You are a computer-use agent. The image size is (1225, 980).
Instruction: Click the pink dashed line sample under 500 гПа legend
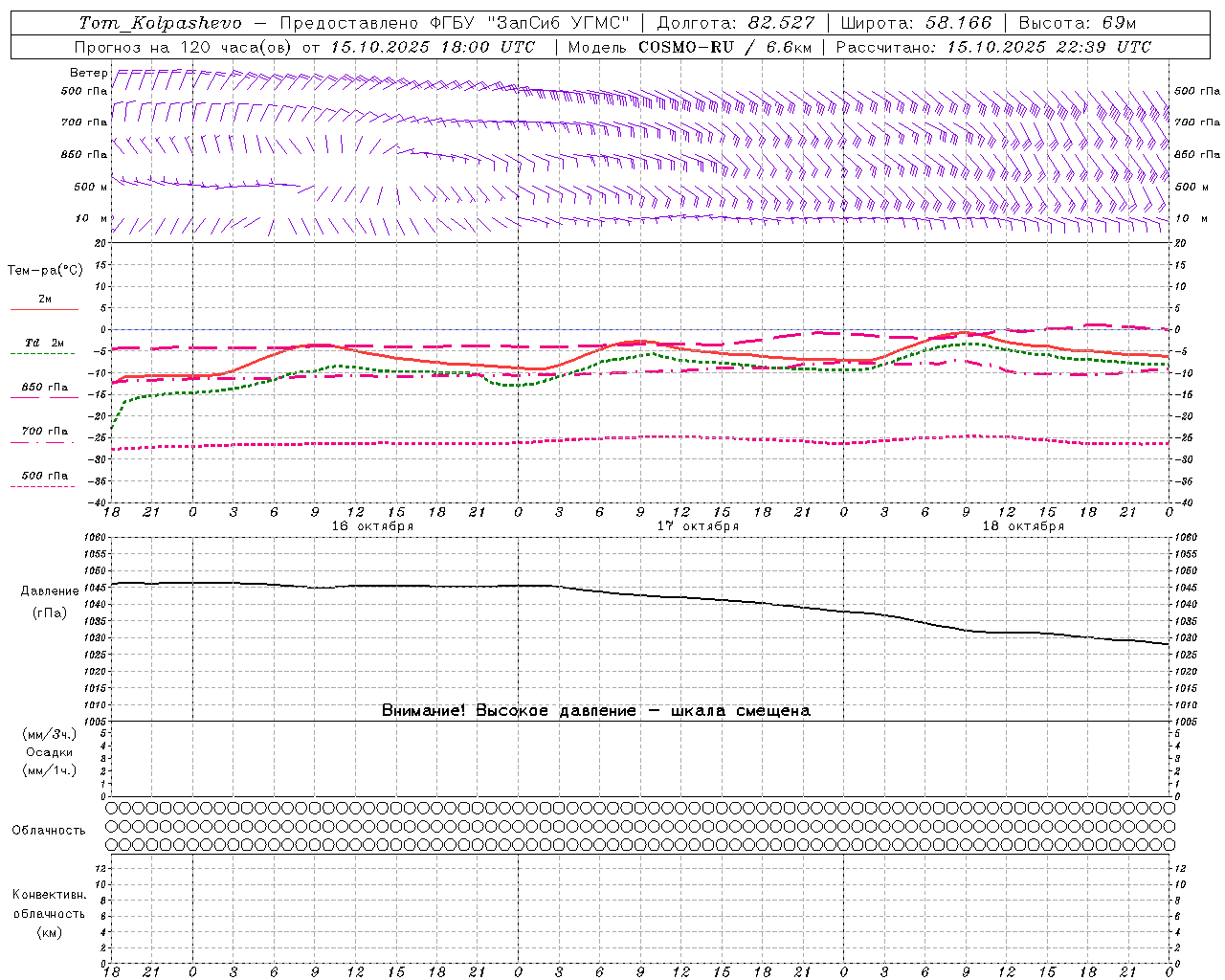coord(44,486)
